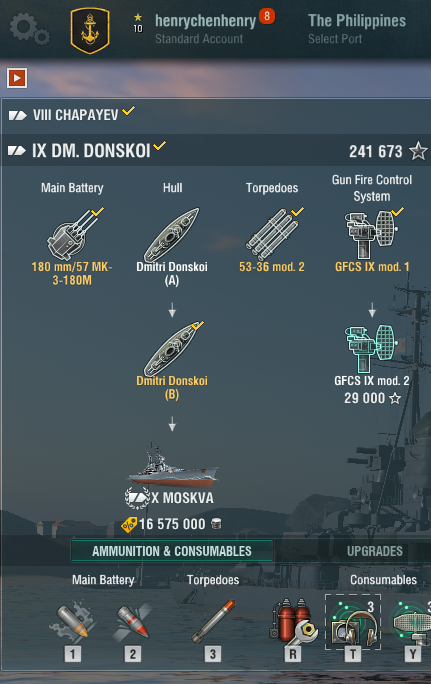The height and width of the screenshot is (684, 431).
Task: Open the Hydroacoustic Search consumable slot T
Action: tap(353, 629)
